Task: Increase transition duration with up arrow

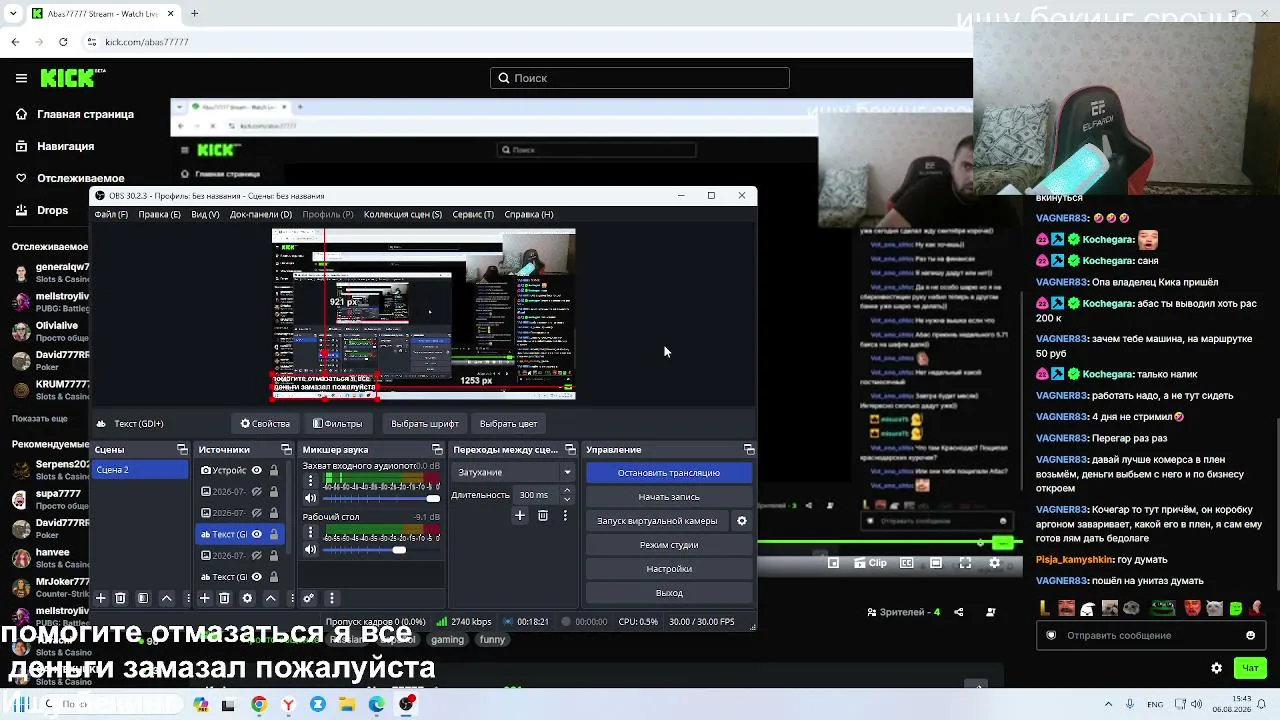Action: 567,490
